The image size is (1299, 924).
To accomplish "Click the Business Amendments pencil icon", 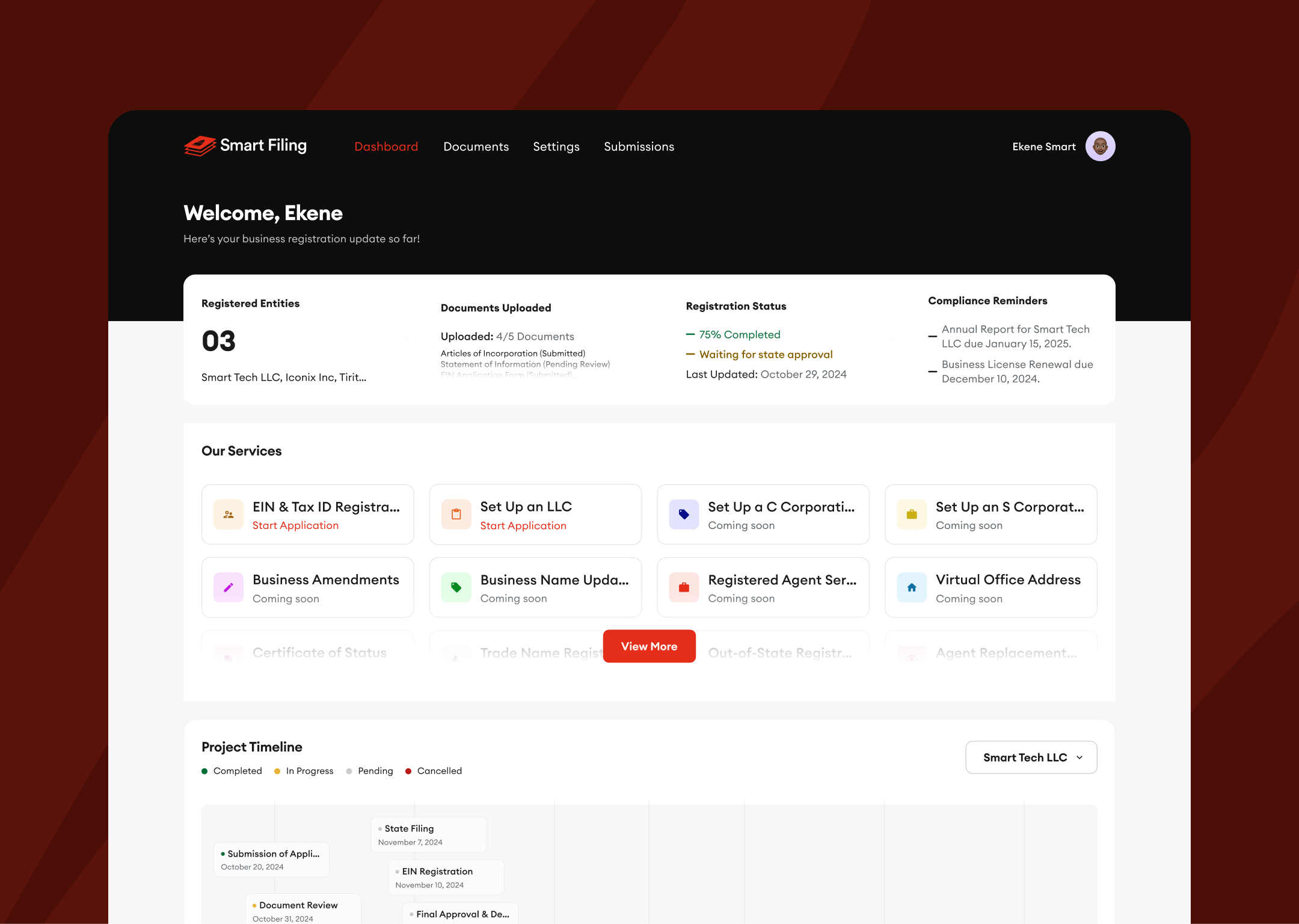I will (x=229, y=587).
